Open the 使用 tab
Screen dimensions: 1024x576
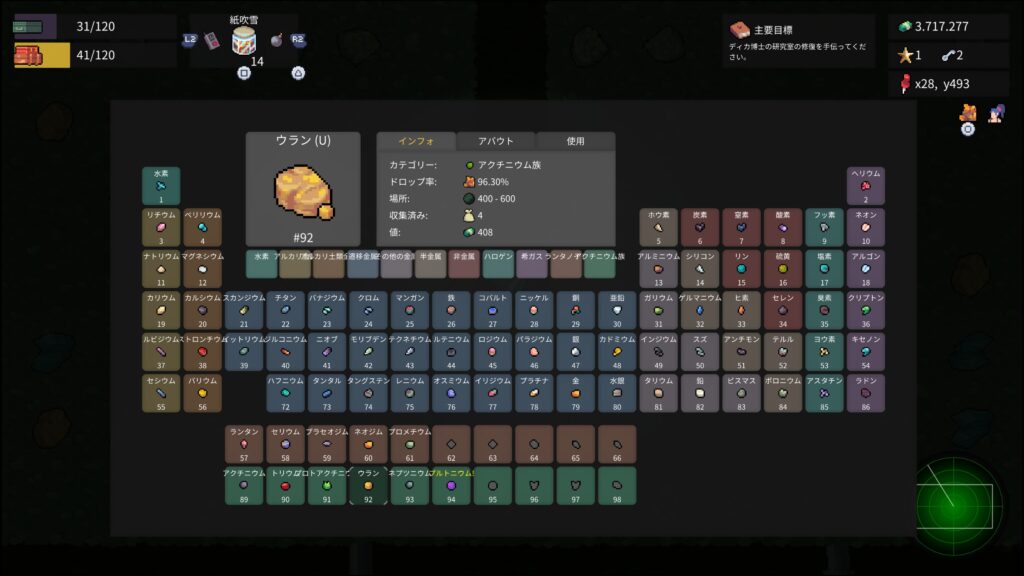[x=575, y=141]
